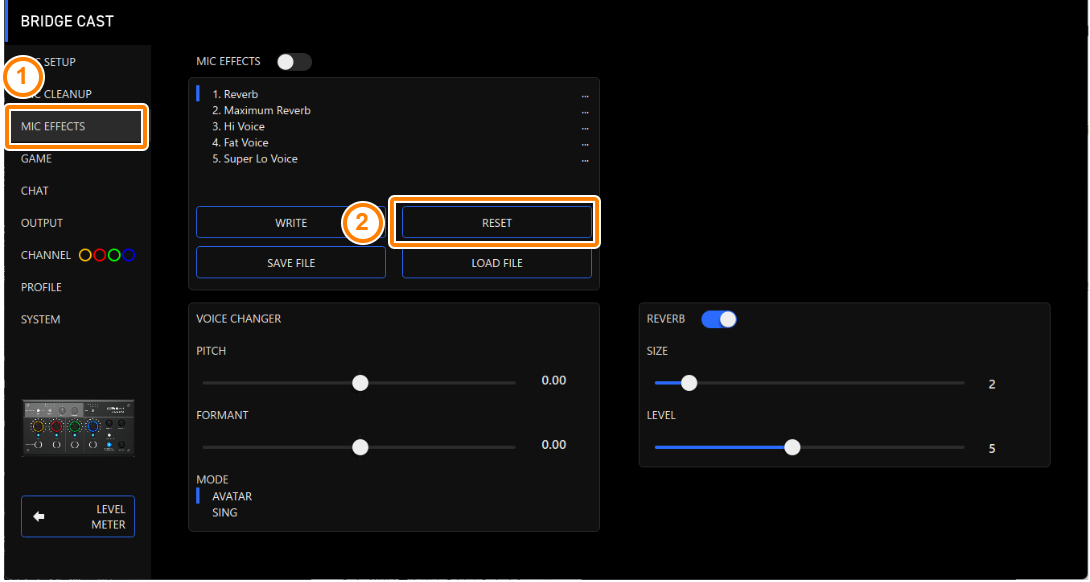Click the back arrow on LEVEL METER
The image size is (1090, 582).
click(x=40, y=517)
